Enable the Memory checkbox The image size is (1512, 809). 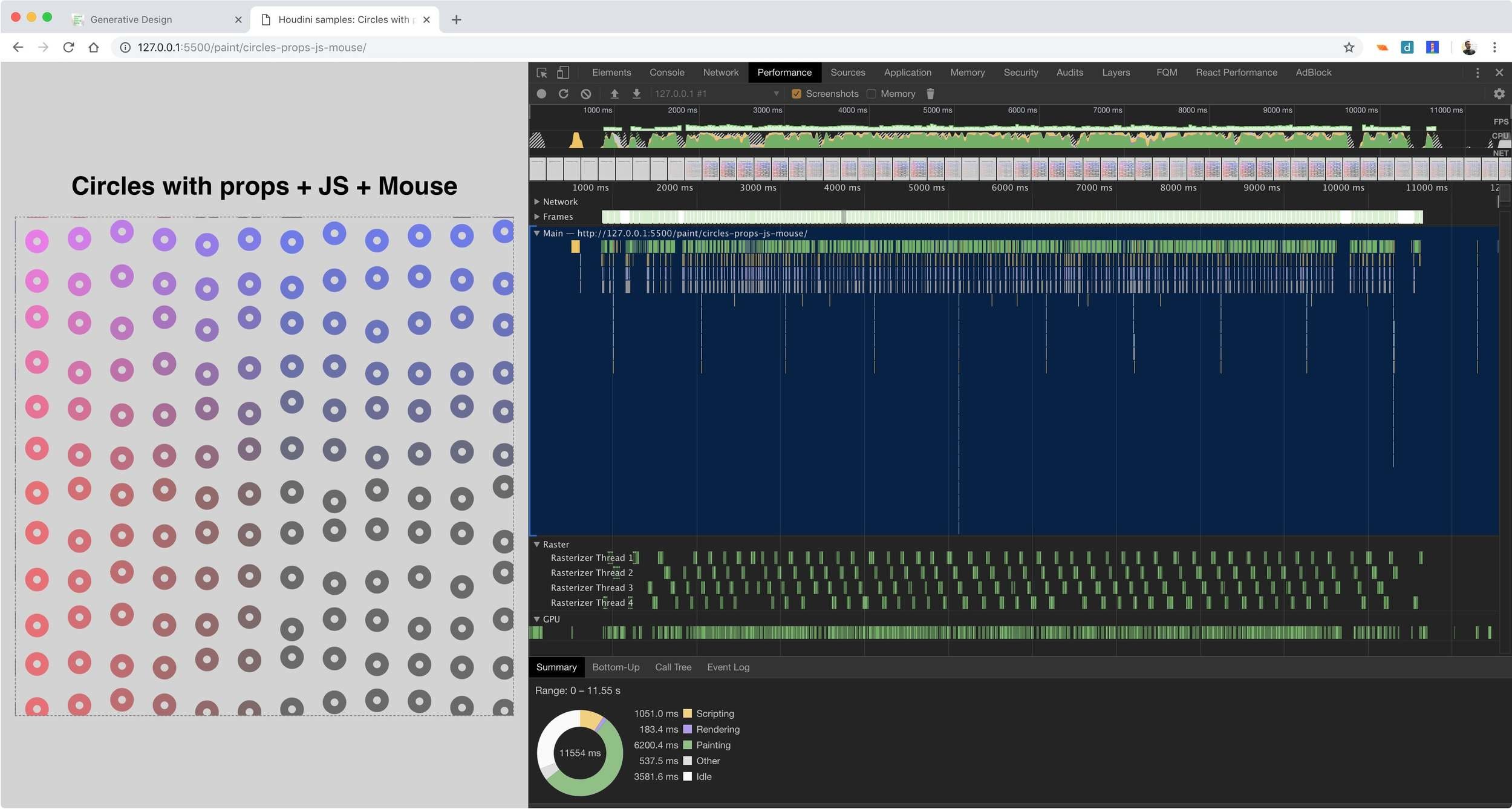[871, 94]
